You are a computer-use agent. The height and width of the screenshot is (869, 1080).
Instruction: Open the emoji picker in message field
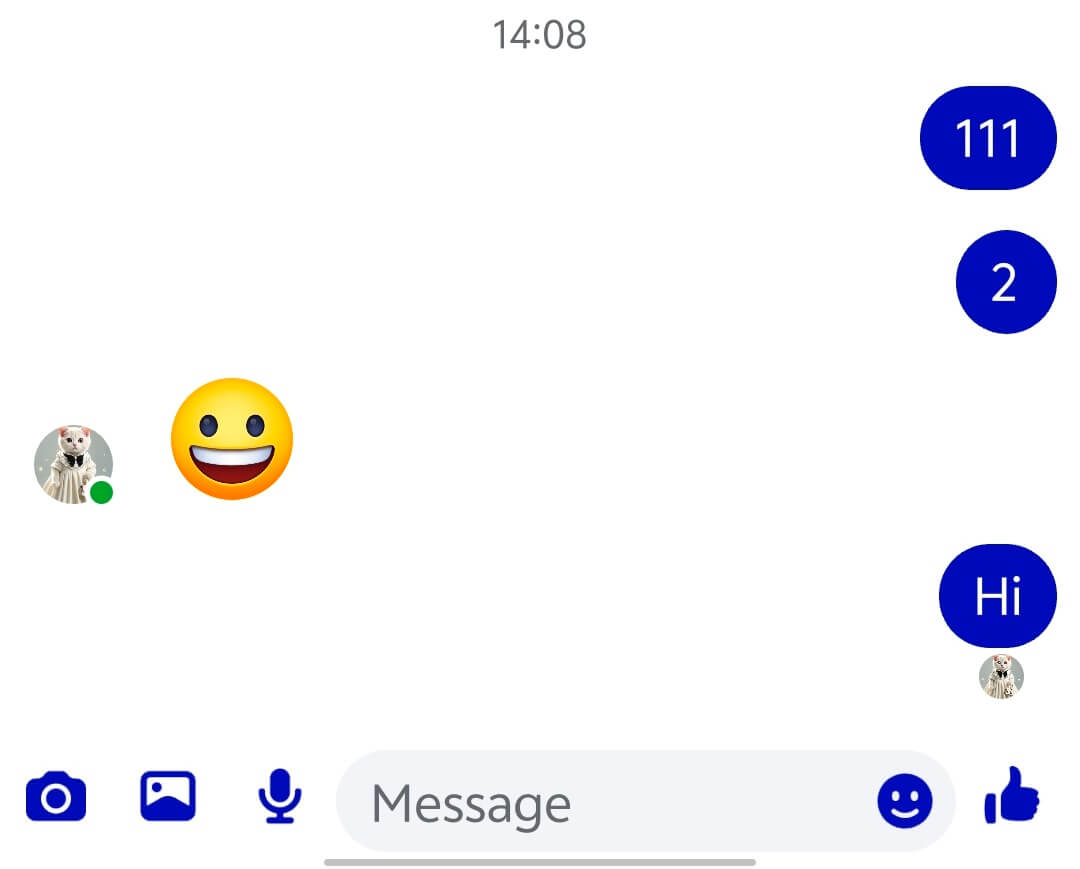904,801
